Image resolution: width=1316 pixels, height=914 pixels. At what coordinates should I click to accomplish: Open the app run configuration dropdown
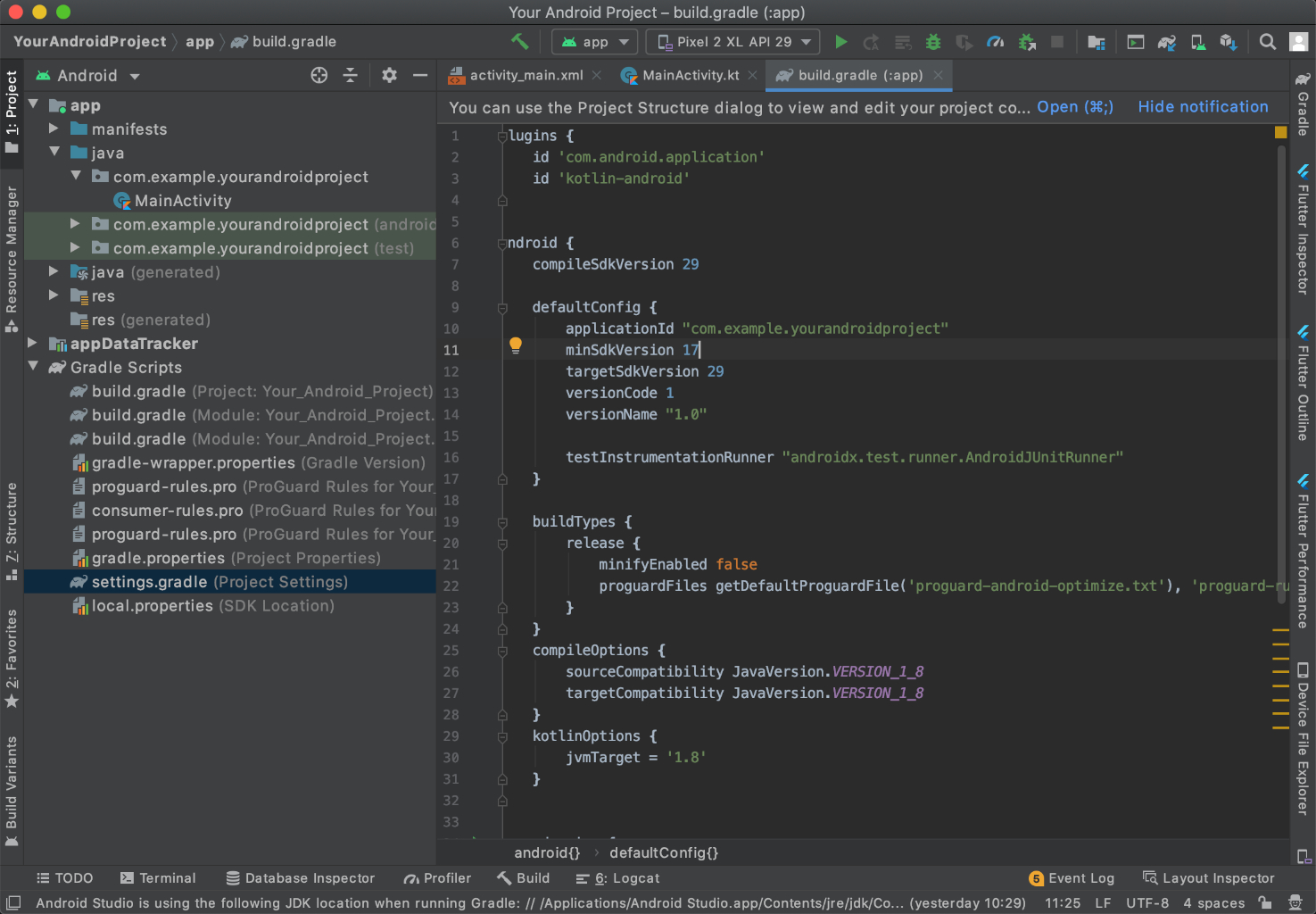click(595, 42)
